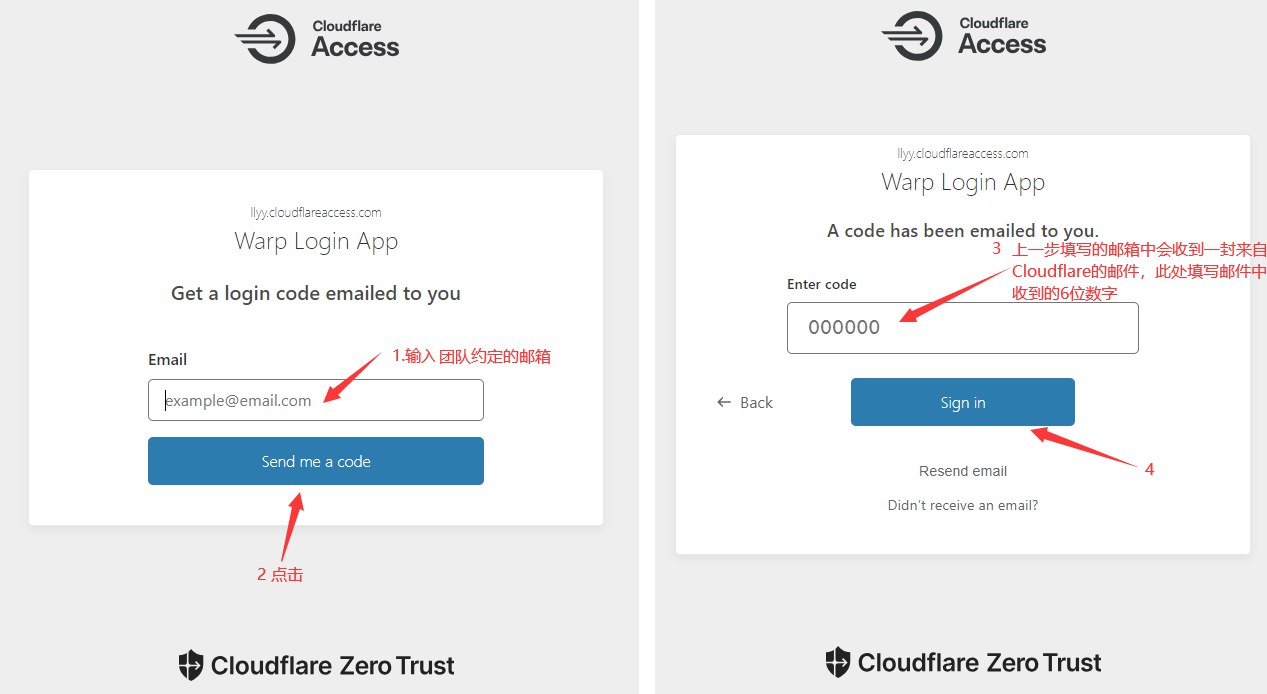
Task: Click the Zero Trust shield icon below the email form
Action: (190, 665)
